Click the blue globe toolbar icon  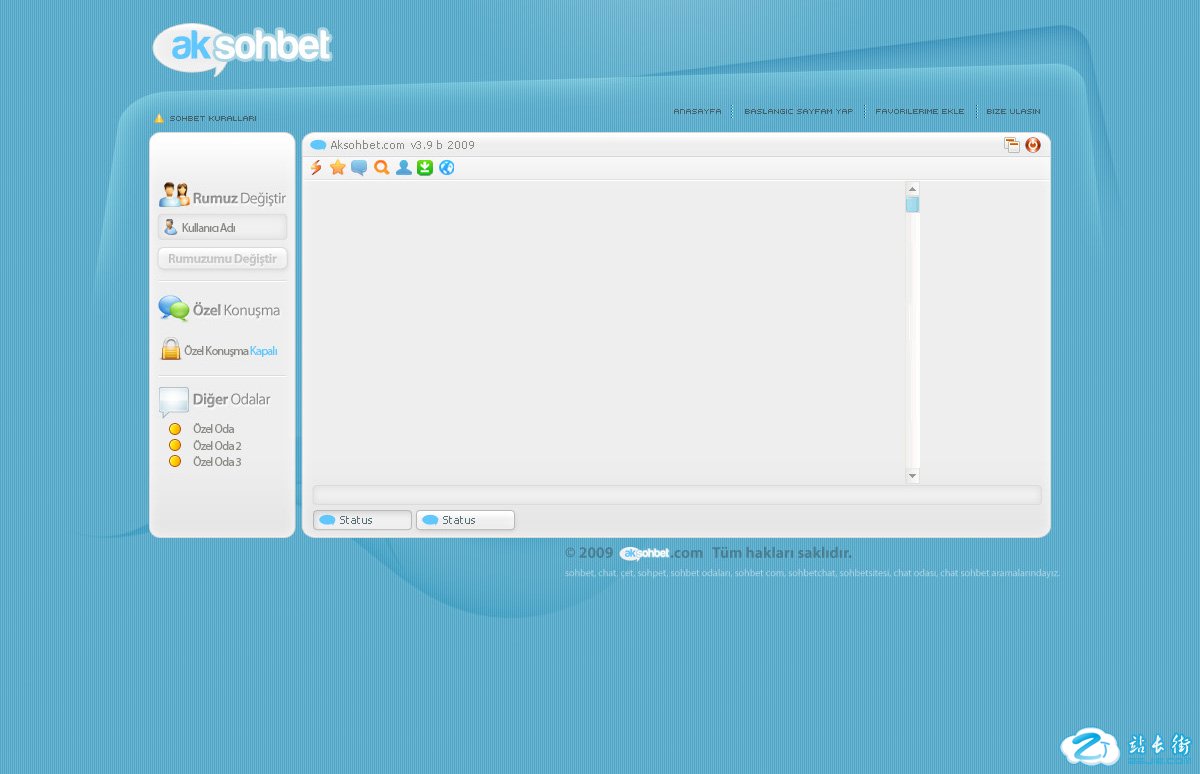447,168
